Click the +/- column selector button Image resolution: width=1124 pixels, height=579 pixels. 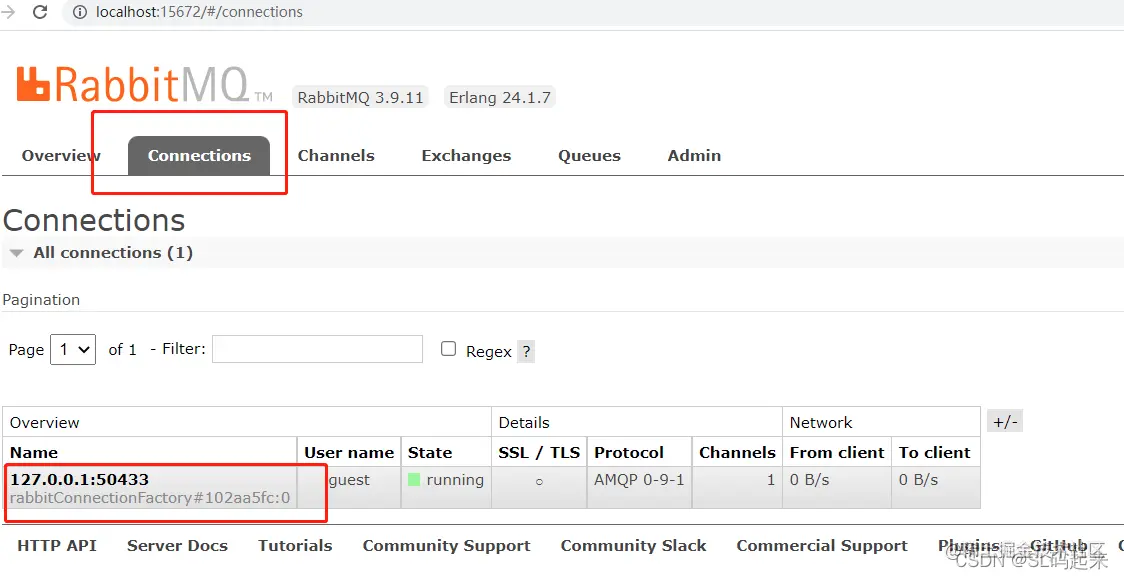pos(1005,421)
